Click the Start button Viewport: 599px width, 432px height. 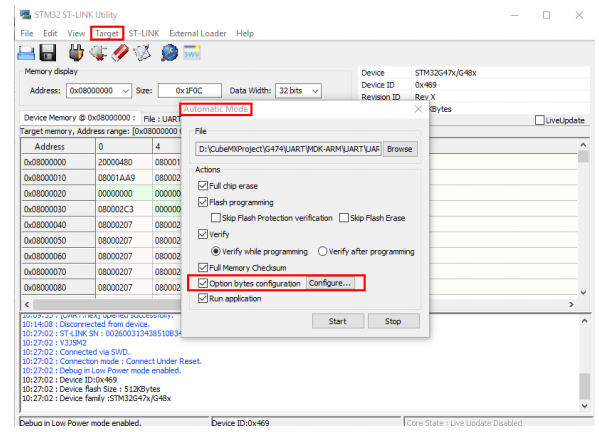point(338,321)
